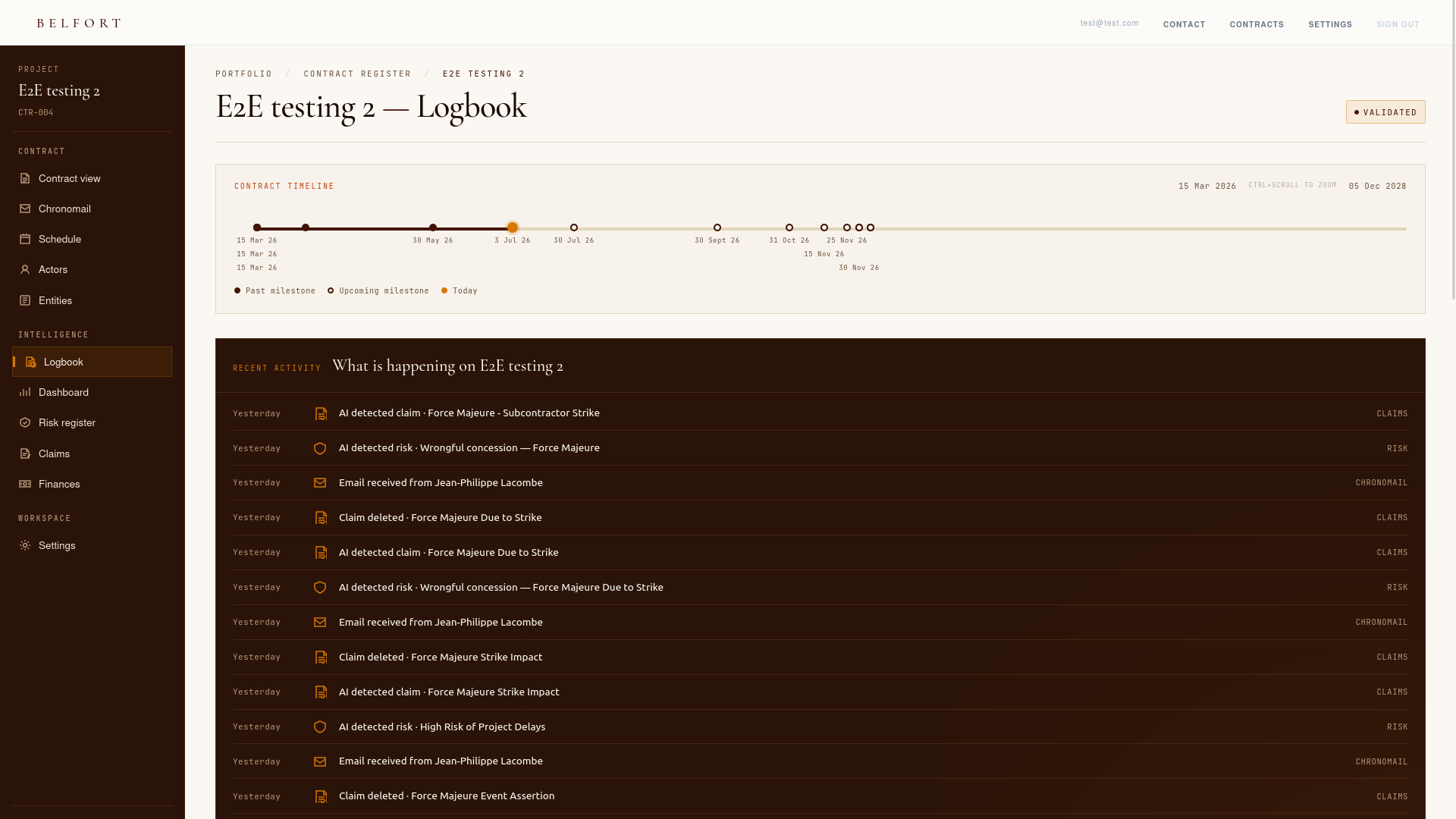Image resolution: width=1456 pixels, height=819 pixels.
Task: Click SIGN OUT link
Action: tap(1398, 24)
